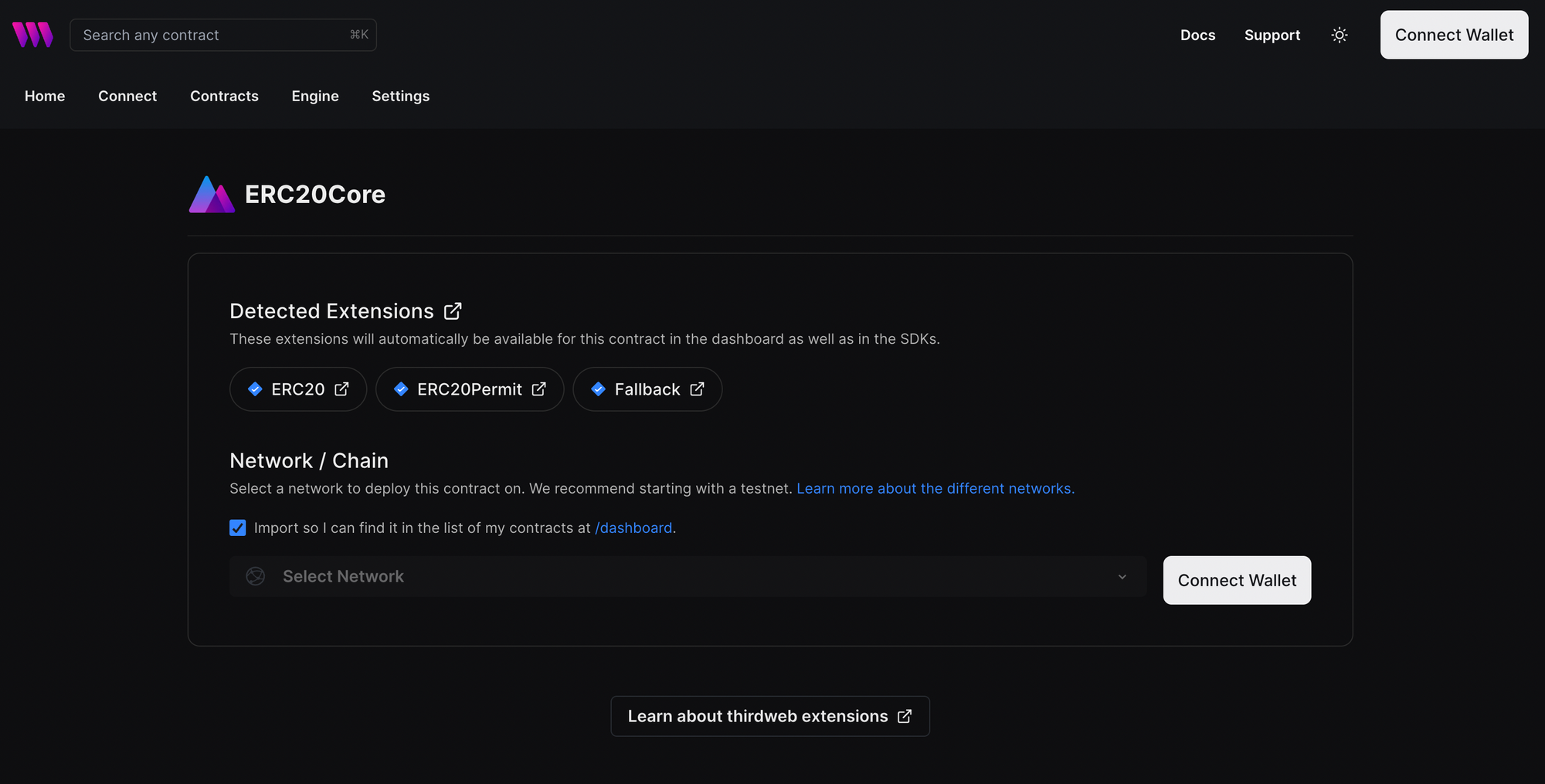Click the thirdweb logo

tap(32, 34)
